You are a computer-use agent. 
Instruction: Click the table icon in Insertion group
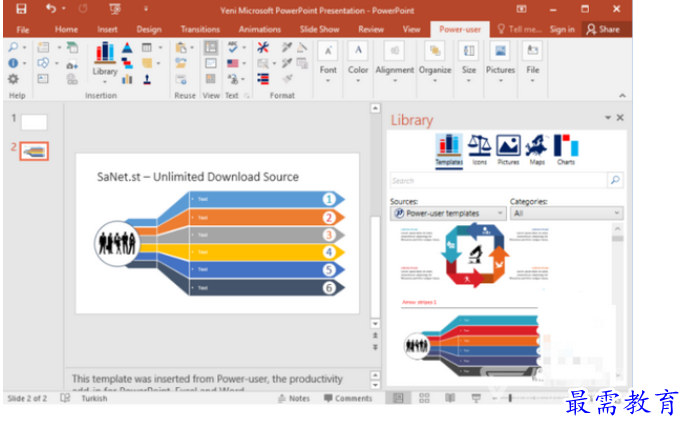(x=147, y=47)
